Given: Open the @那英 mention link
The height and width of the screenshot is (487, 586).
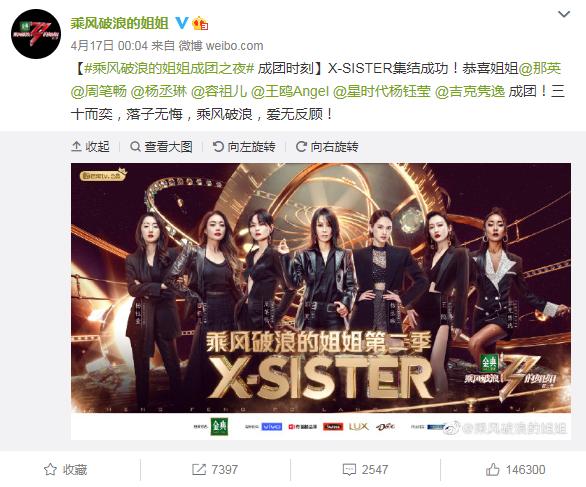Looking at the screenshot, I should 540,69.
